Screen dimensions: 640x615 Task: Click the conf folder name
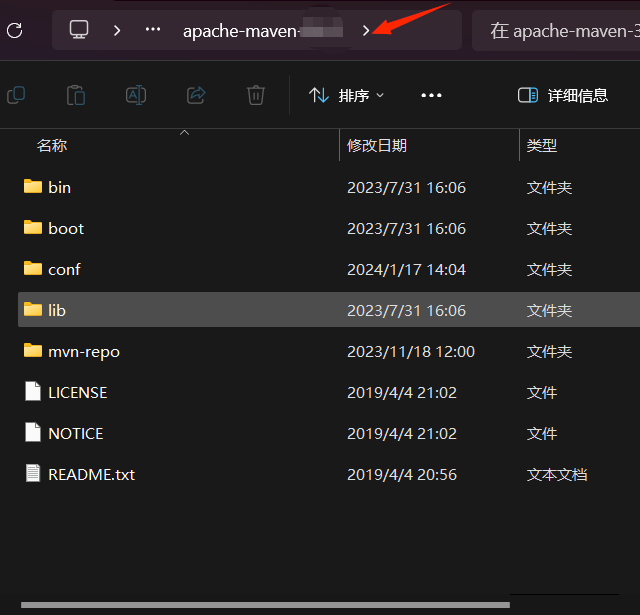64,270
